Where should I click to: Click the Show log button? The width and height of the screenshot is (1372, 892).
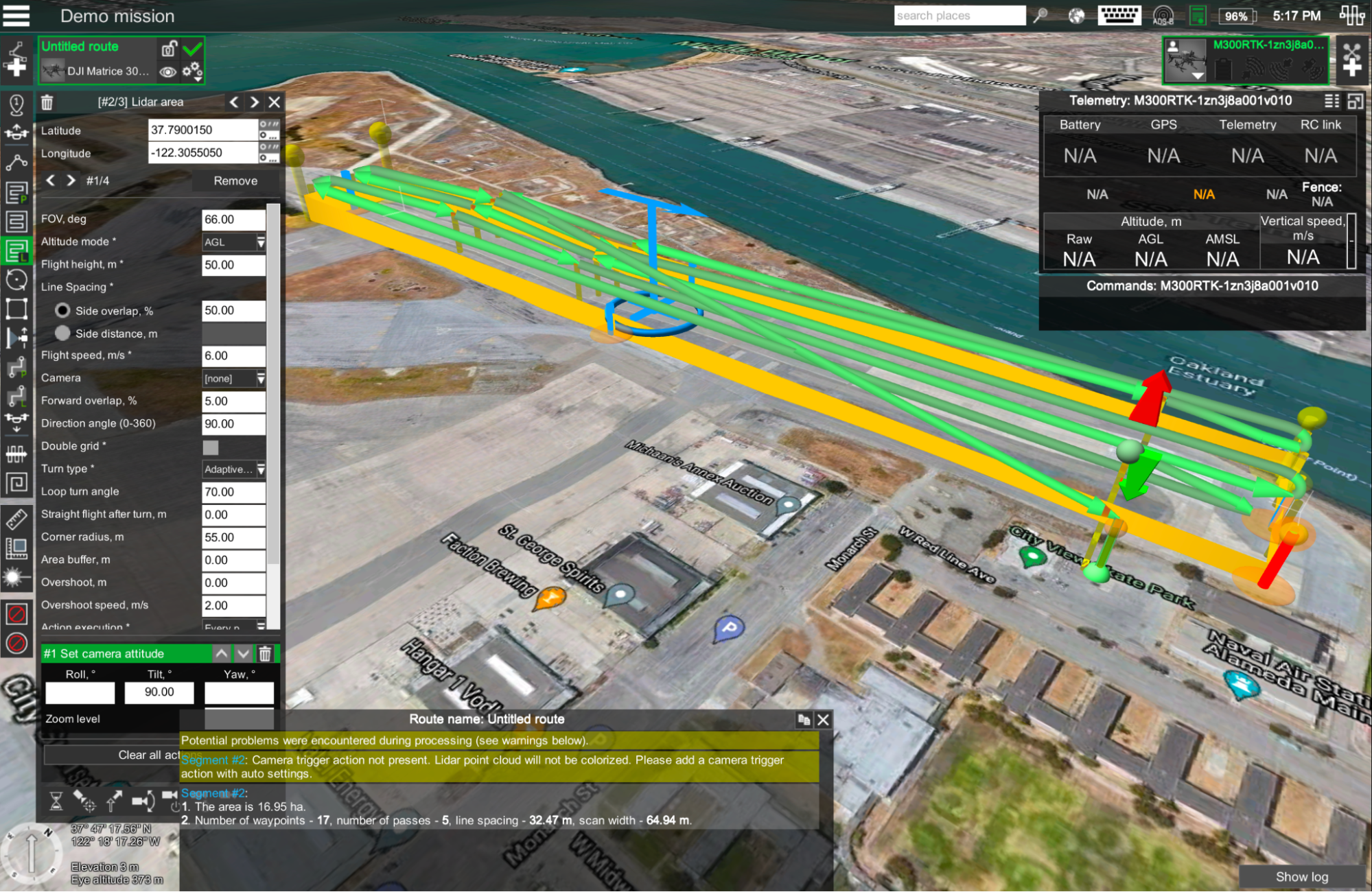1302,876
